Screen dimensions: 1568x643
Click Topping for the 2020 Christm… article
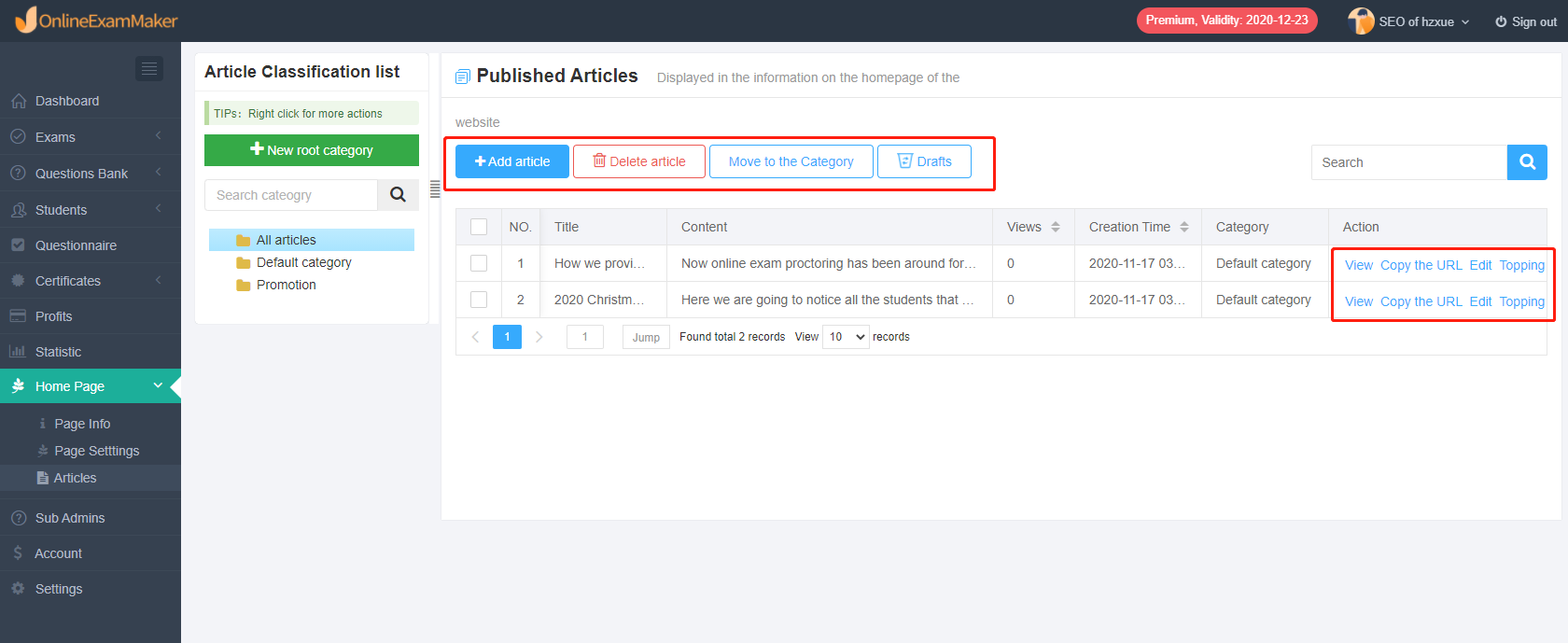click(x=1522, y=301)
